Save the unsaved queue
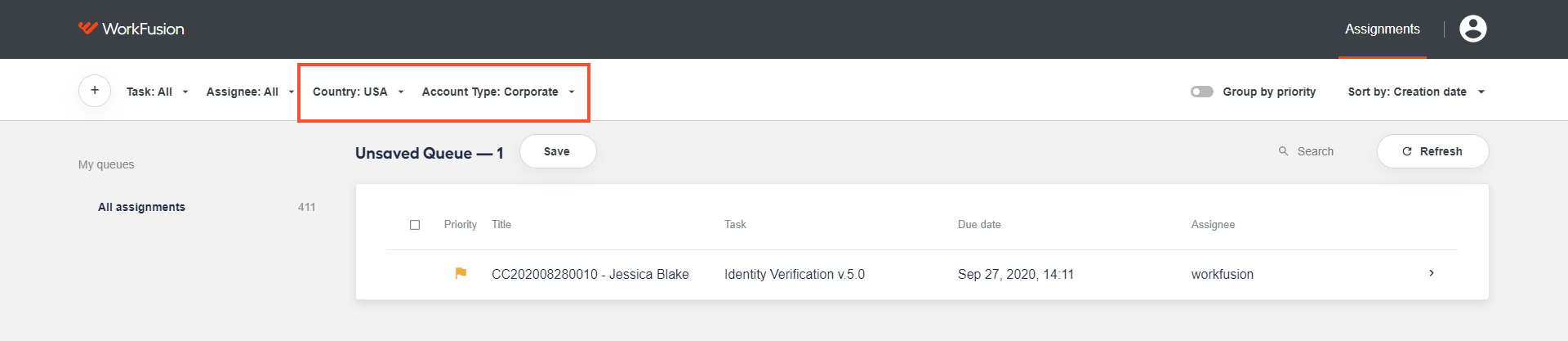 558,151
